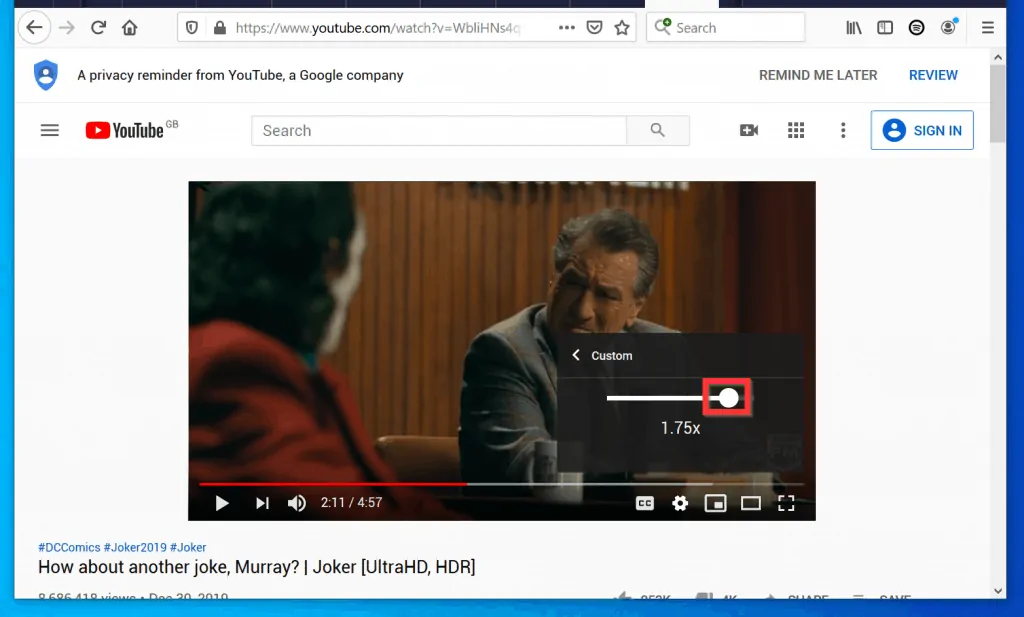Bookmark this page with the star
This screenshot has width=1024, height=617.
point(622,28)
